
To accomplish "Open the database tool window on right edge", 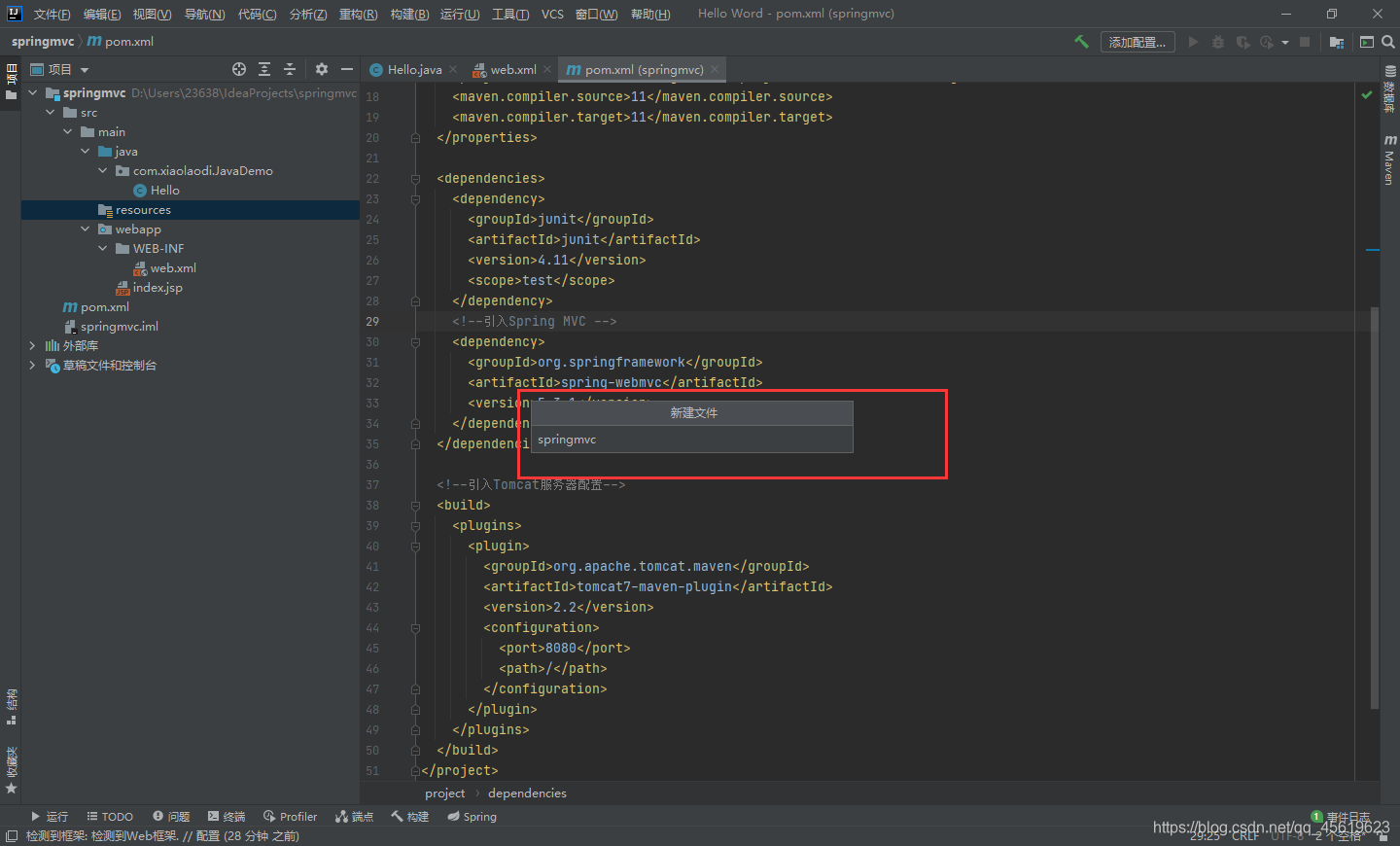I will [x=1389, y=89].
